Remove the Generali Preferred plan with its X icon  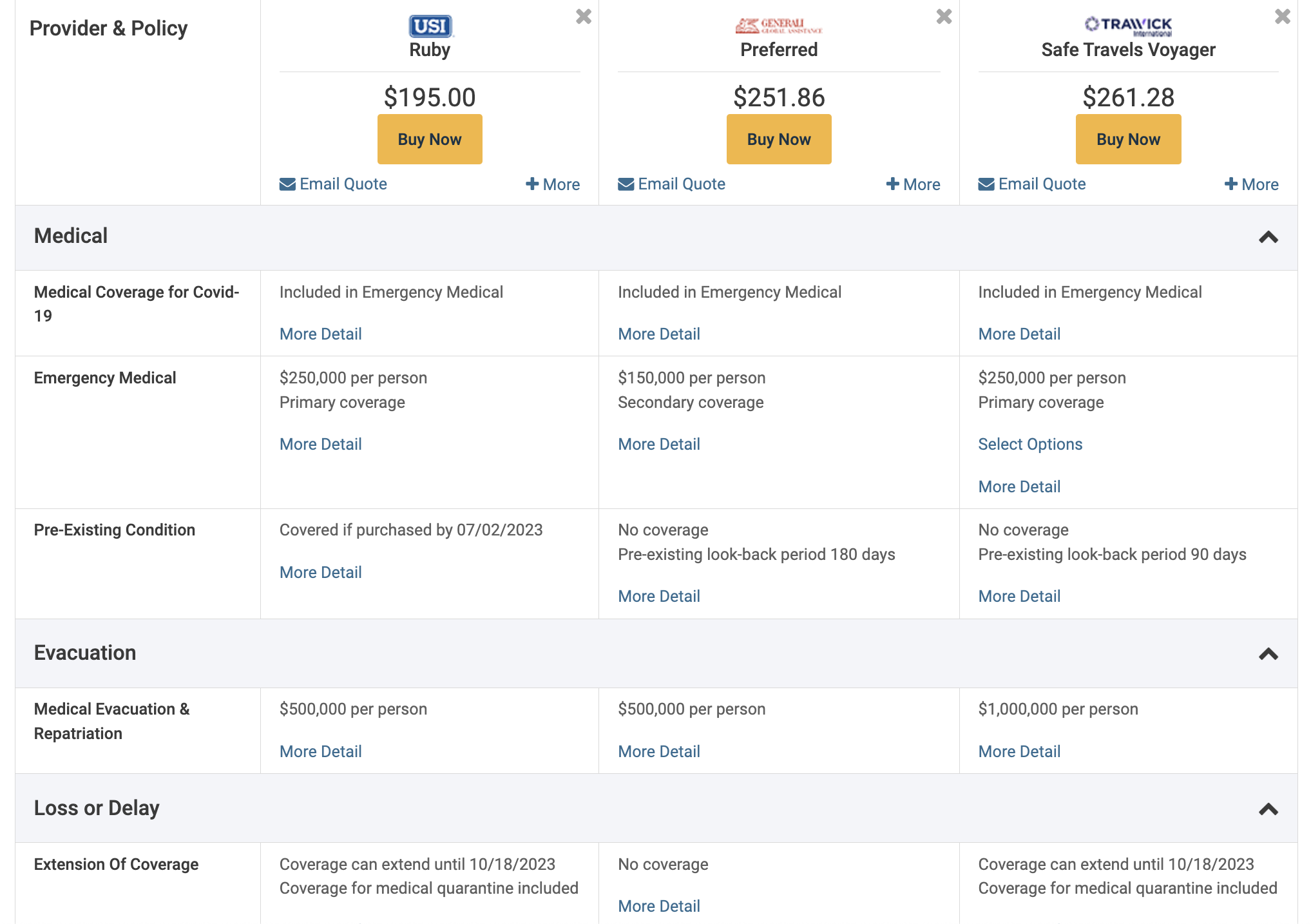[944, 16]
